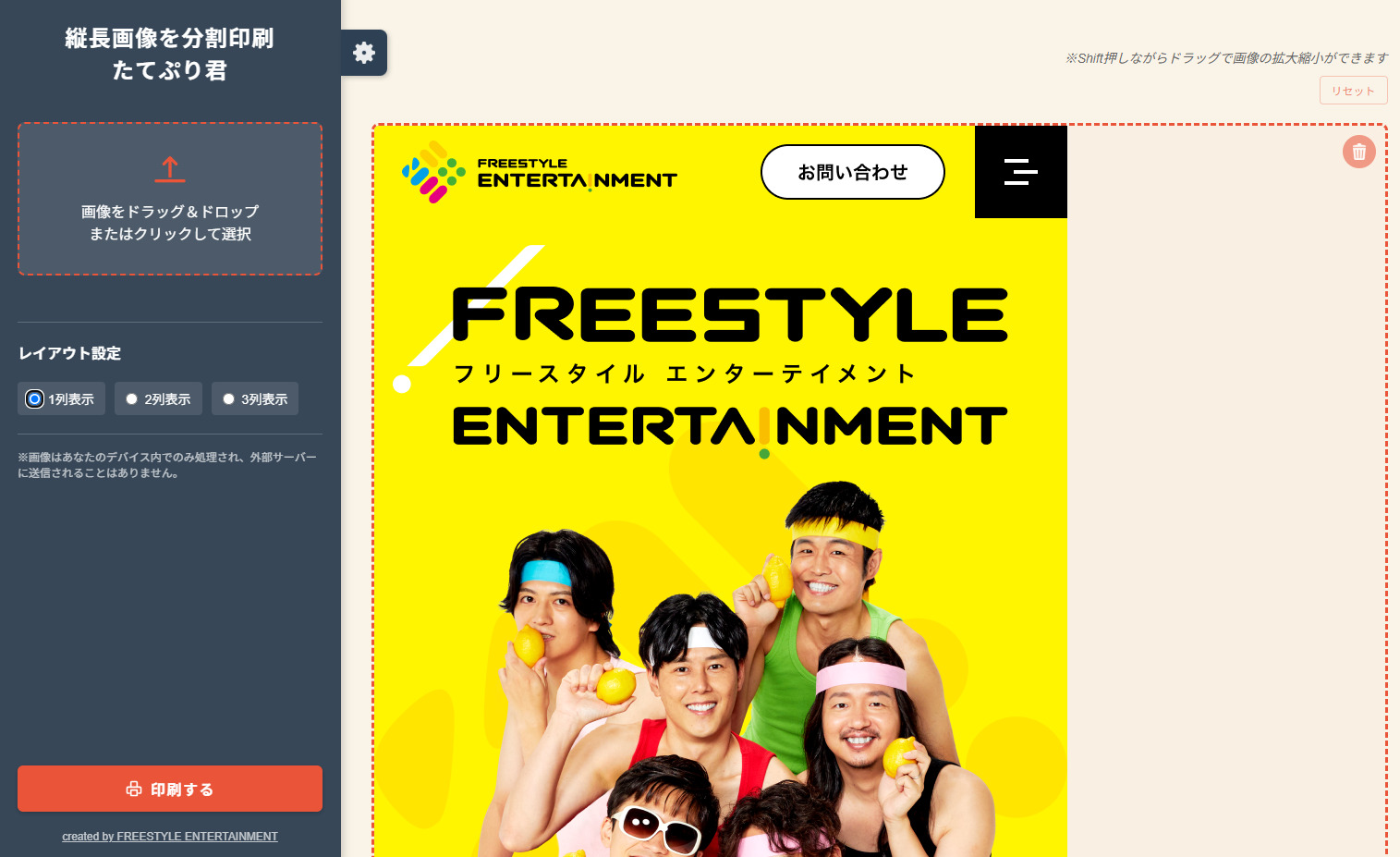Click the 縦長画像を分割印刷 app title
This screenshot has height=857, width=1400.
click(x=170, y=38)
